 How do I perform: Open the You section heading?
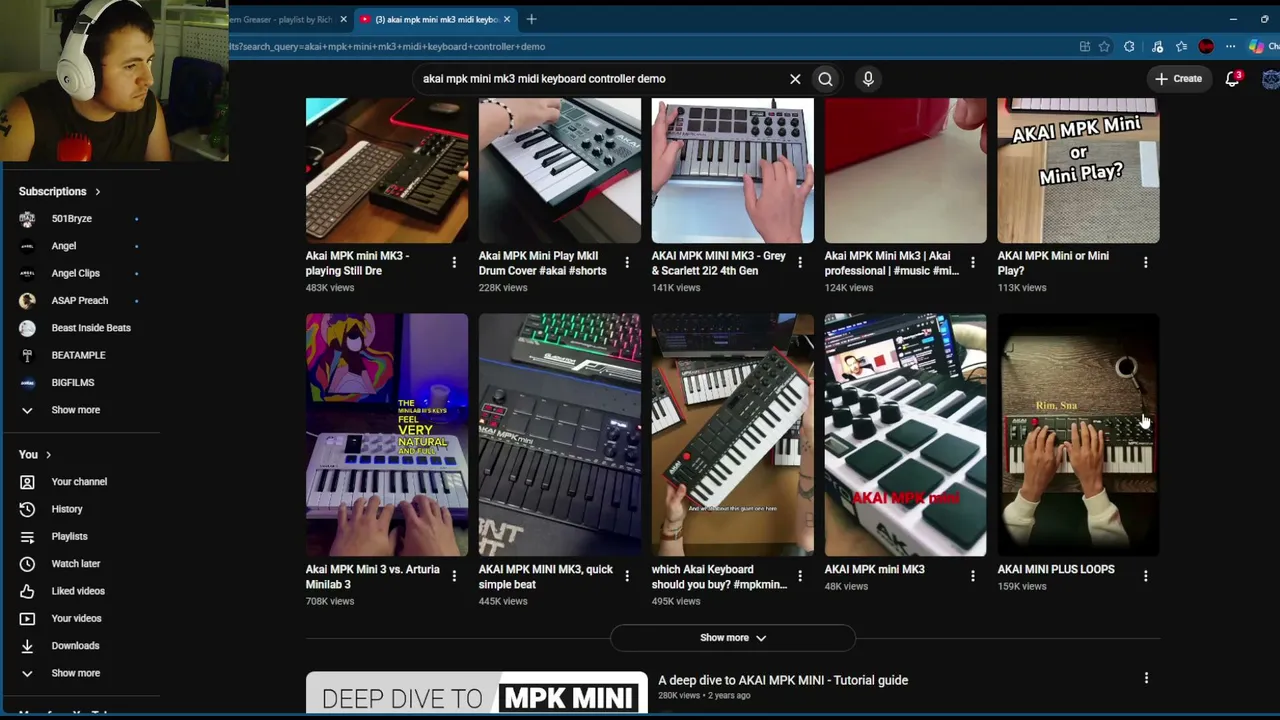point(35,455)
